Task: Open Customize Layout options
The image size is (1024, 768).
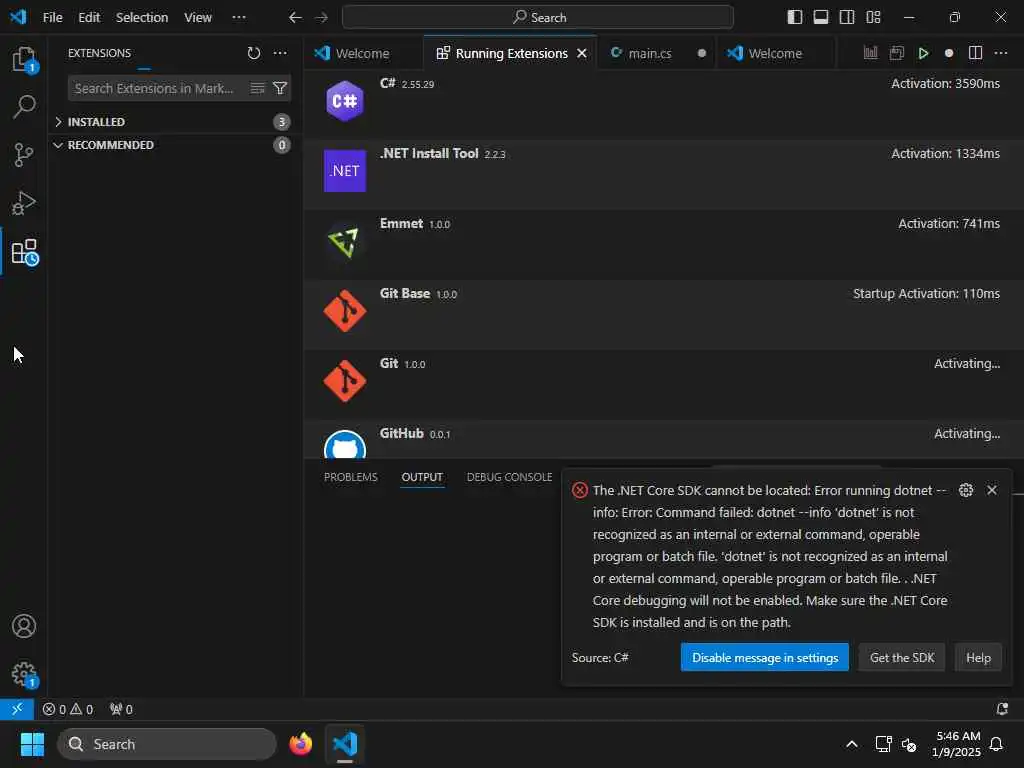Action: (x=873, y=17)
